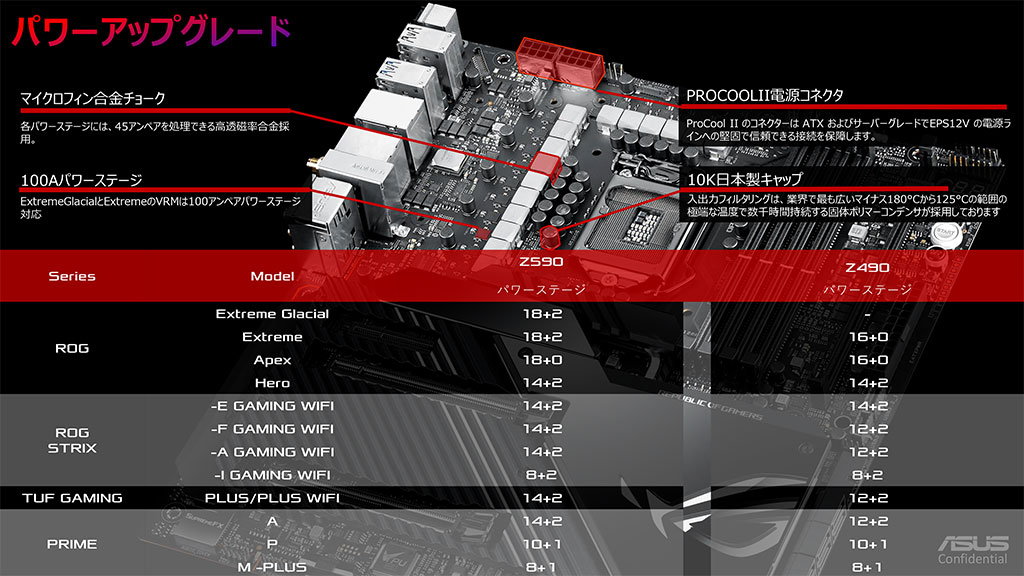Select Z590 value '8+2' for -I GAMING WIFI

(541, 475)
